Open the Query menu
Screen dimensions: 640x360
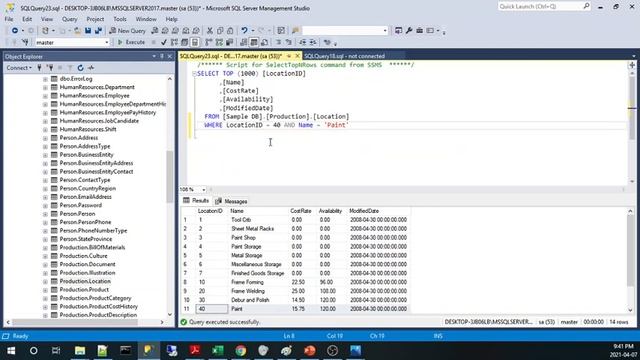69,19
